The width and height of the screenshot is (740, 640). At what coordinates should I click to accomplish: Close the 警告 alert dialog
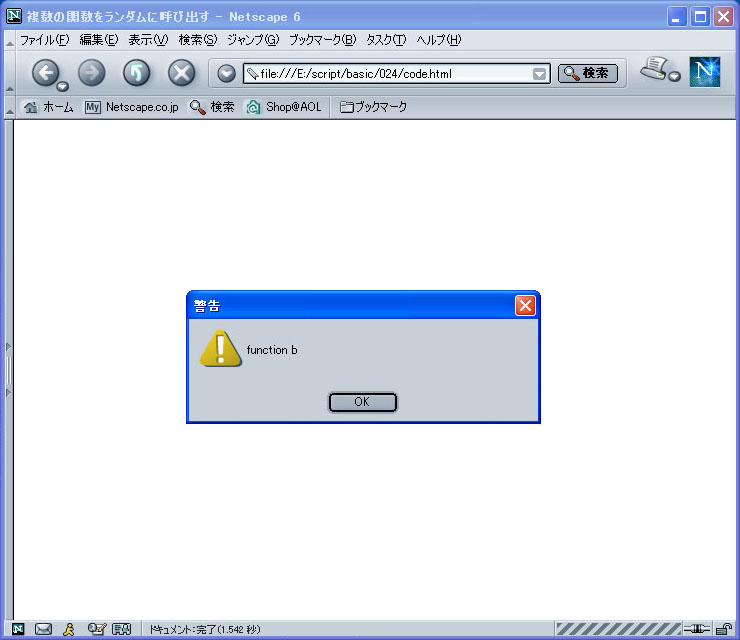click(x=525, y=305)
